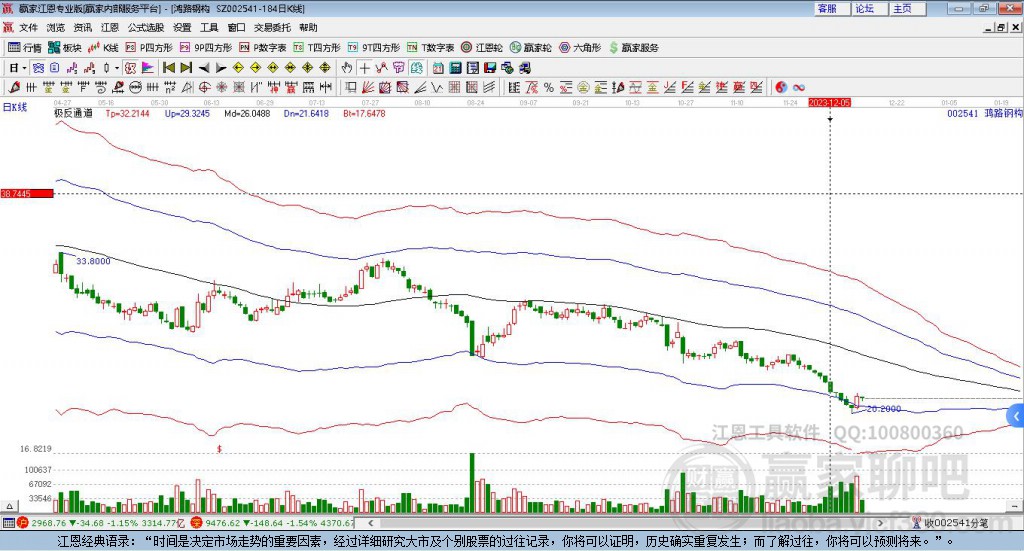
Task: Open the 窗口 menu
Action: point(236,27)
